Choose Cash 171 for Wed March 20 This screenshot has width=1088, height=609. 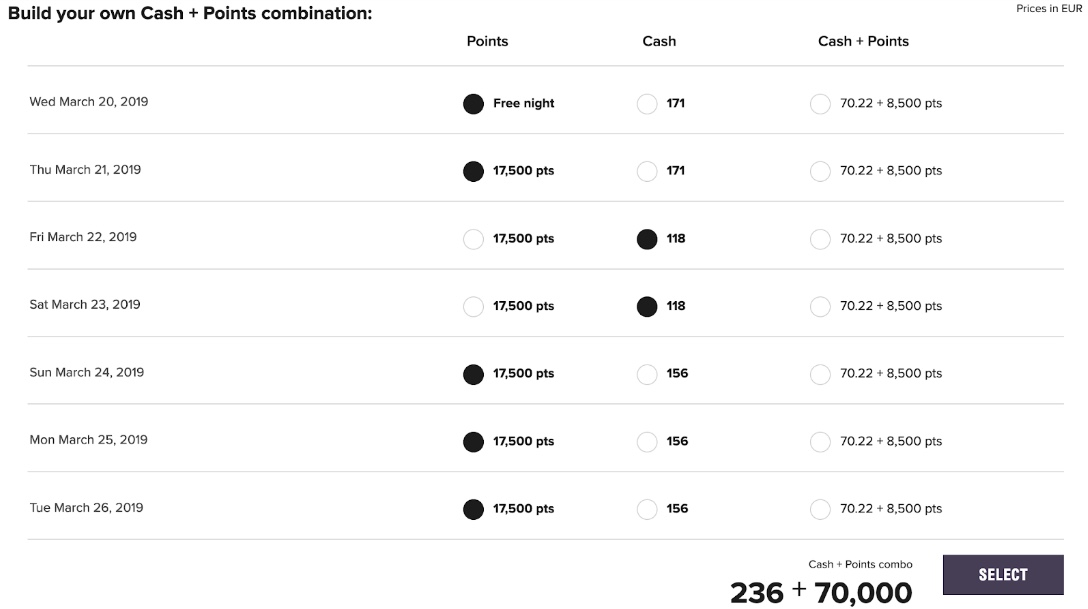647,104
